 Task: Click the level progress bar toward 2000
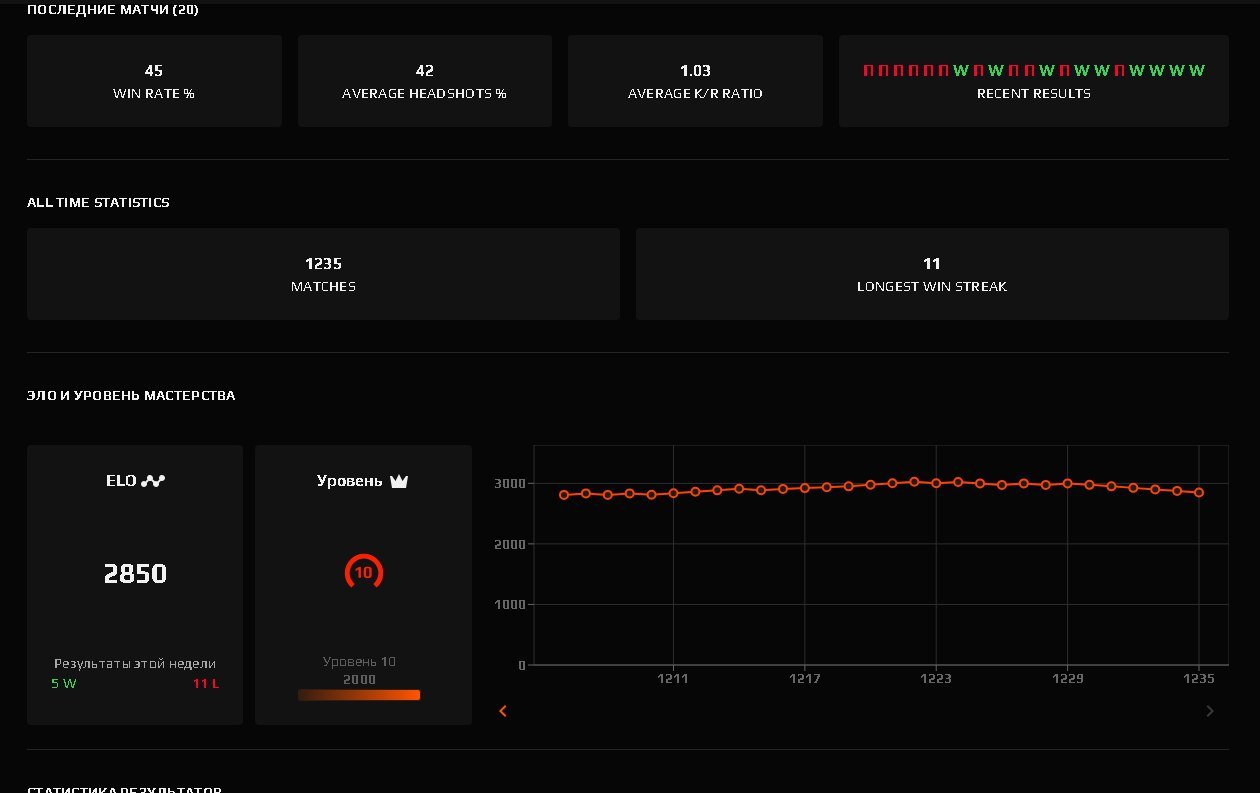360,694
